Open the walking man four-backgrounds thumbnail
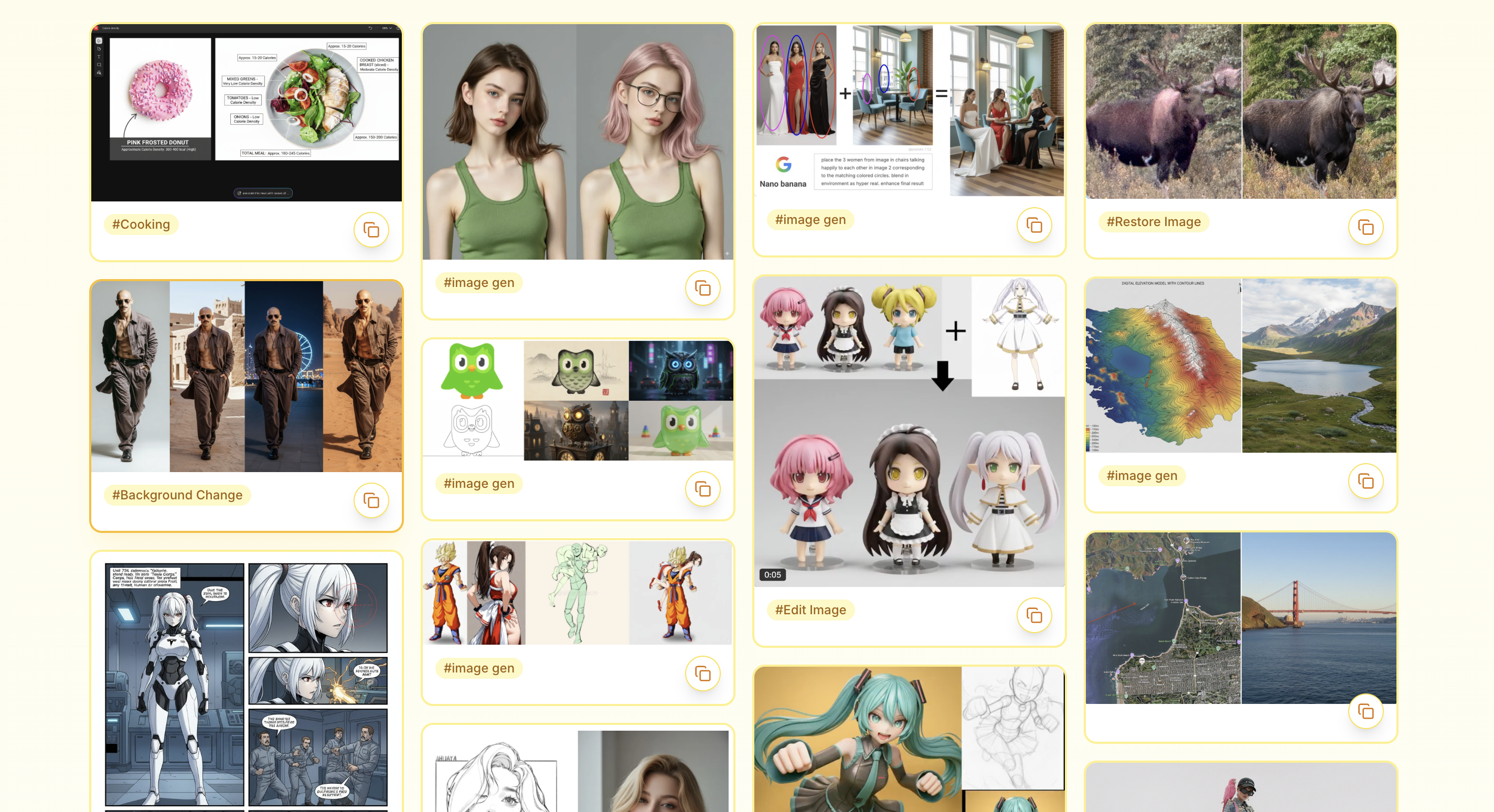Screen dimensions: 1494x812 point(247,377)
